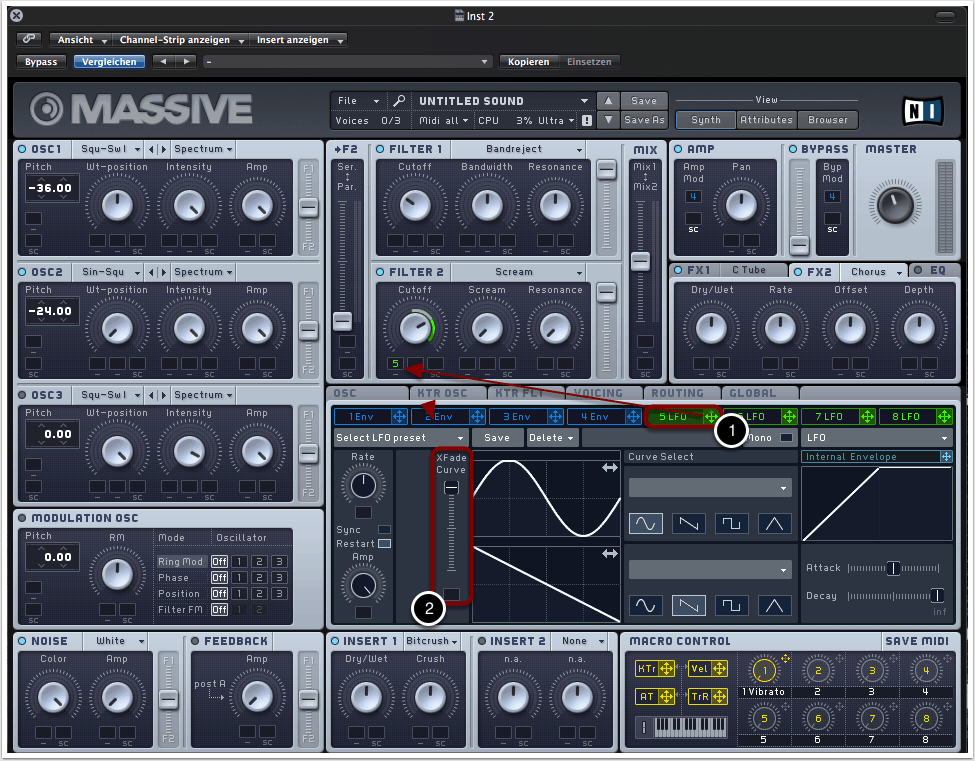The height and width of the screenshot is (761, 975).
Task: Click the Save As button
Action: coord(644,120)
